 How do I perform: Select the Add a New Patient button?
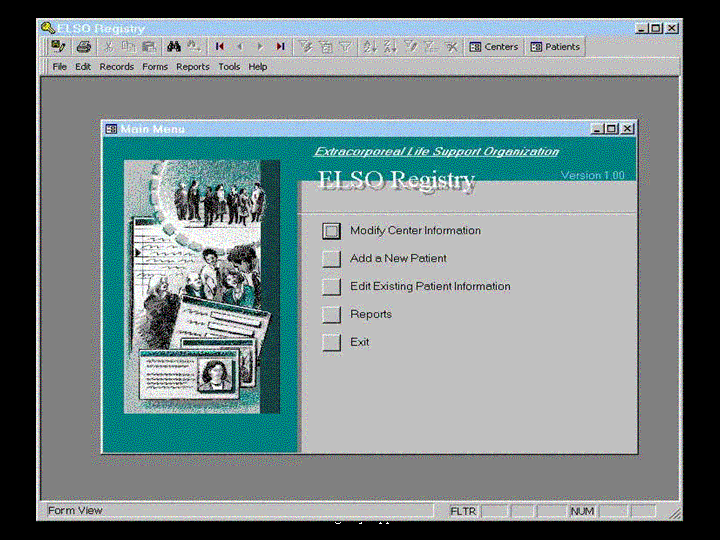point(332,259)
